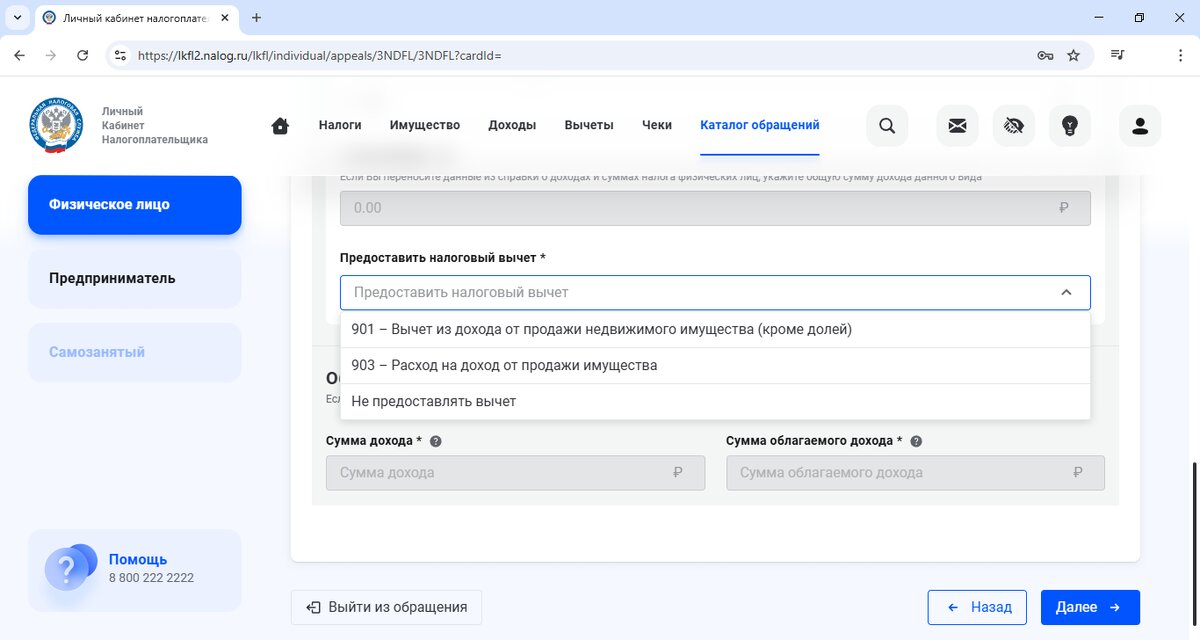
Task: Select option 901 Вычет из дохода от продажи
Action: 715,329
